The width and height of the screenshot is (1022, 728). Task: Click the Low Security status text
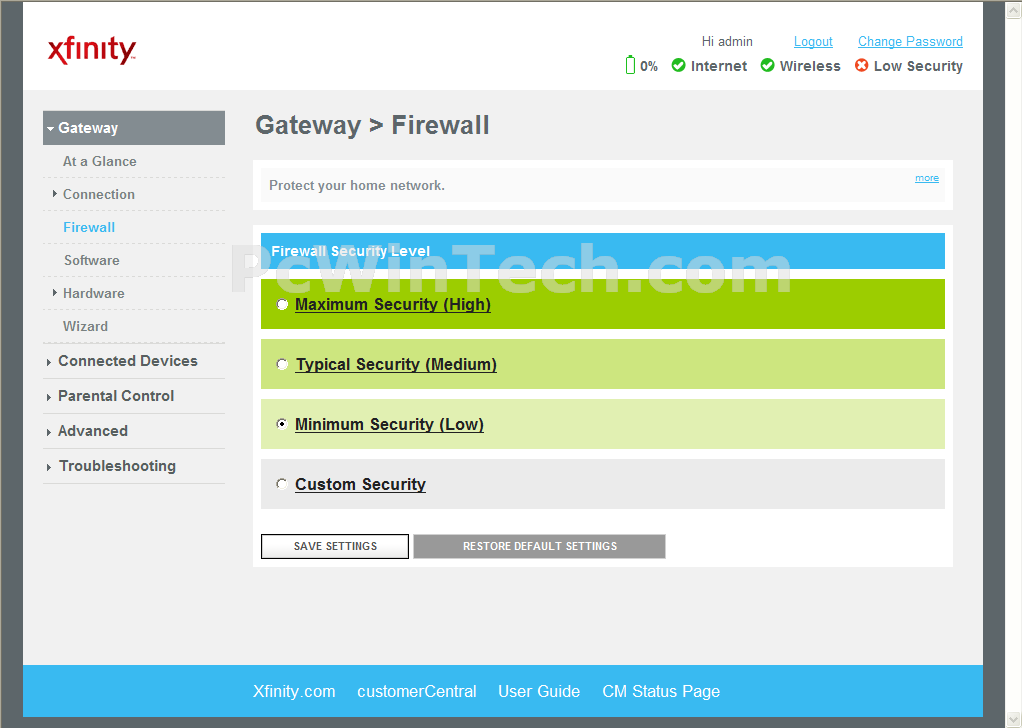pos(918,66)
